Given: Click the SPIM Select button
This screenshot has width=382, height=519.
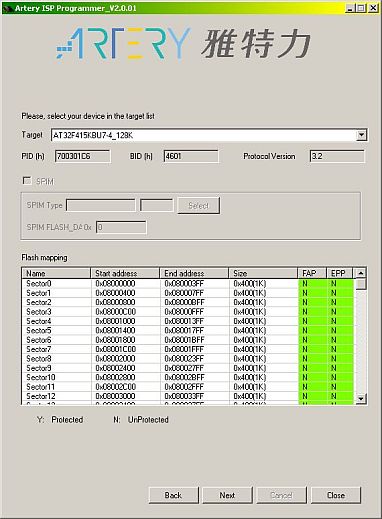Looking at the screenshot, I should coord(198,206).
